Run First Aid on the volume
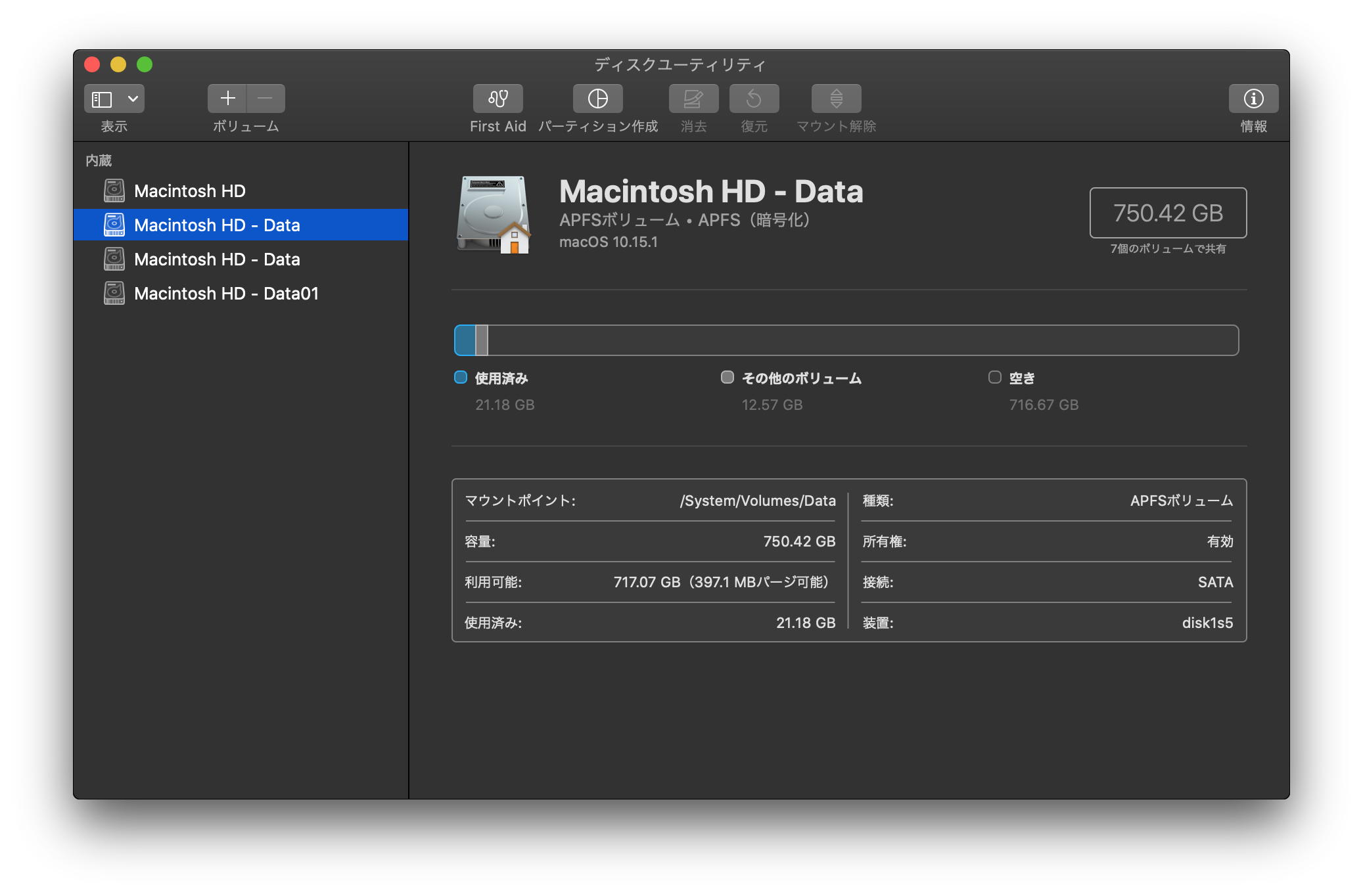 tap(497, 99)
